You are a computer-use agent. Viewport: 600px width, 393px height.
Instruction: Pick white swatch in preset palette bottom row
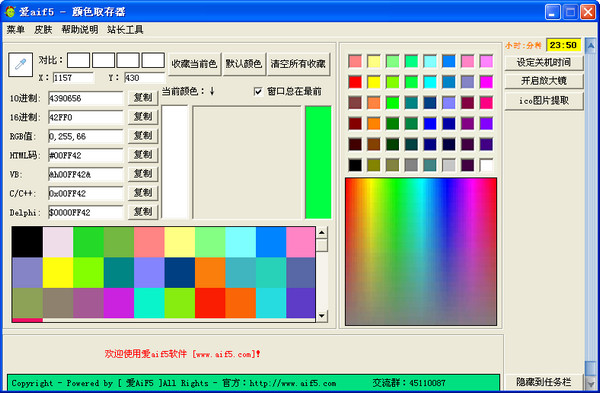(486, 165)
